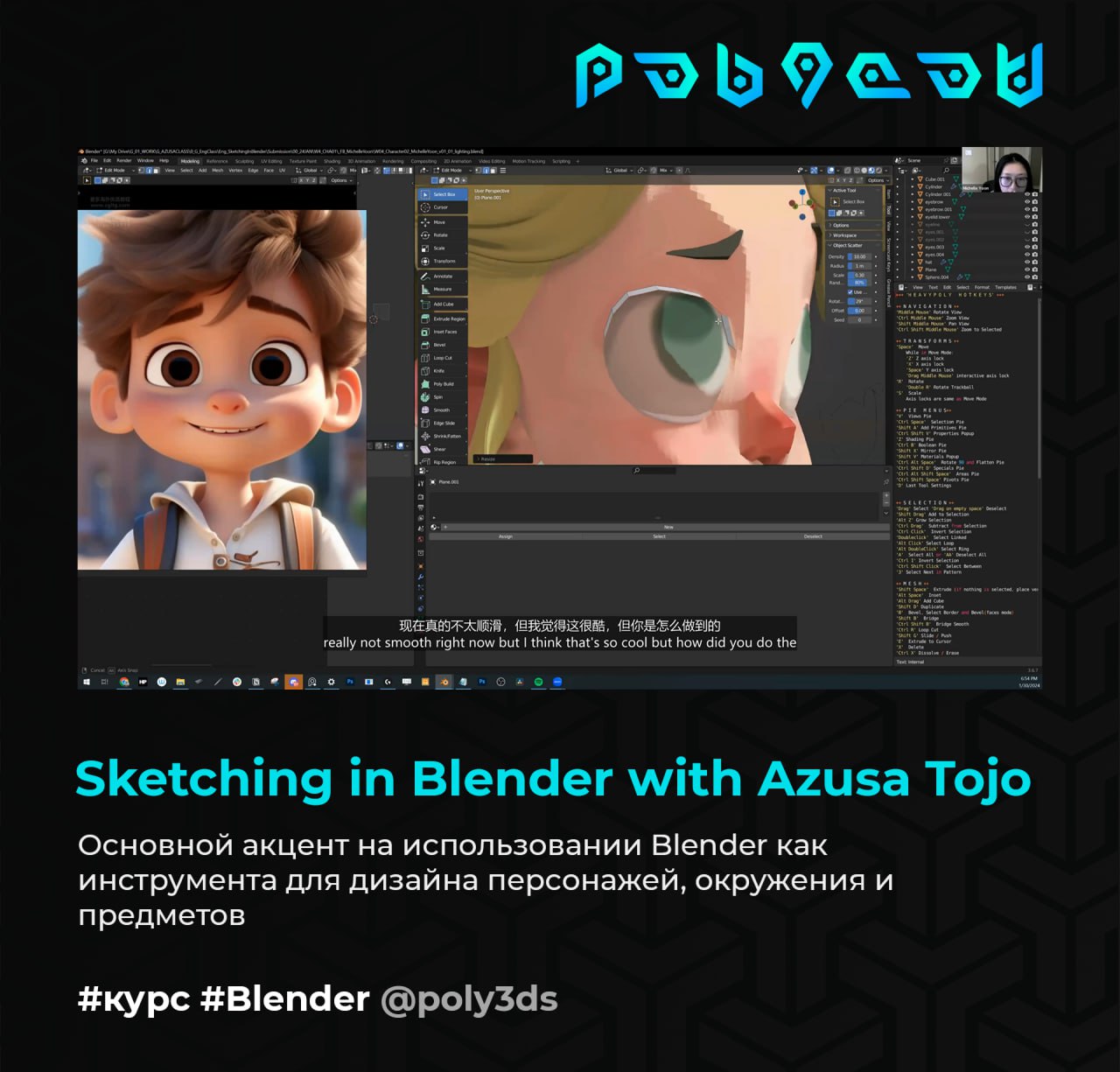Click the Spotify icon in the taskbar
This screenshot has width=1120, height=1072.
(538, 682)
